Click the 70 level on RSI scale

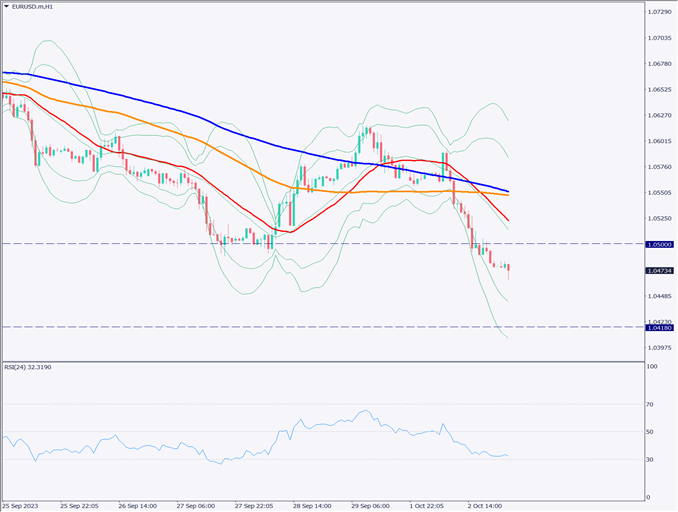click(x=651, y=405)
